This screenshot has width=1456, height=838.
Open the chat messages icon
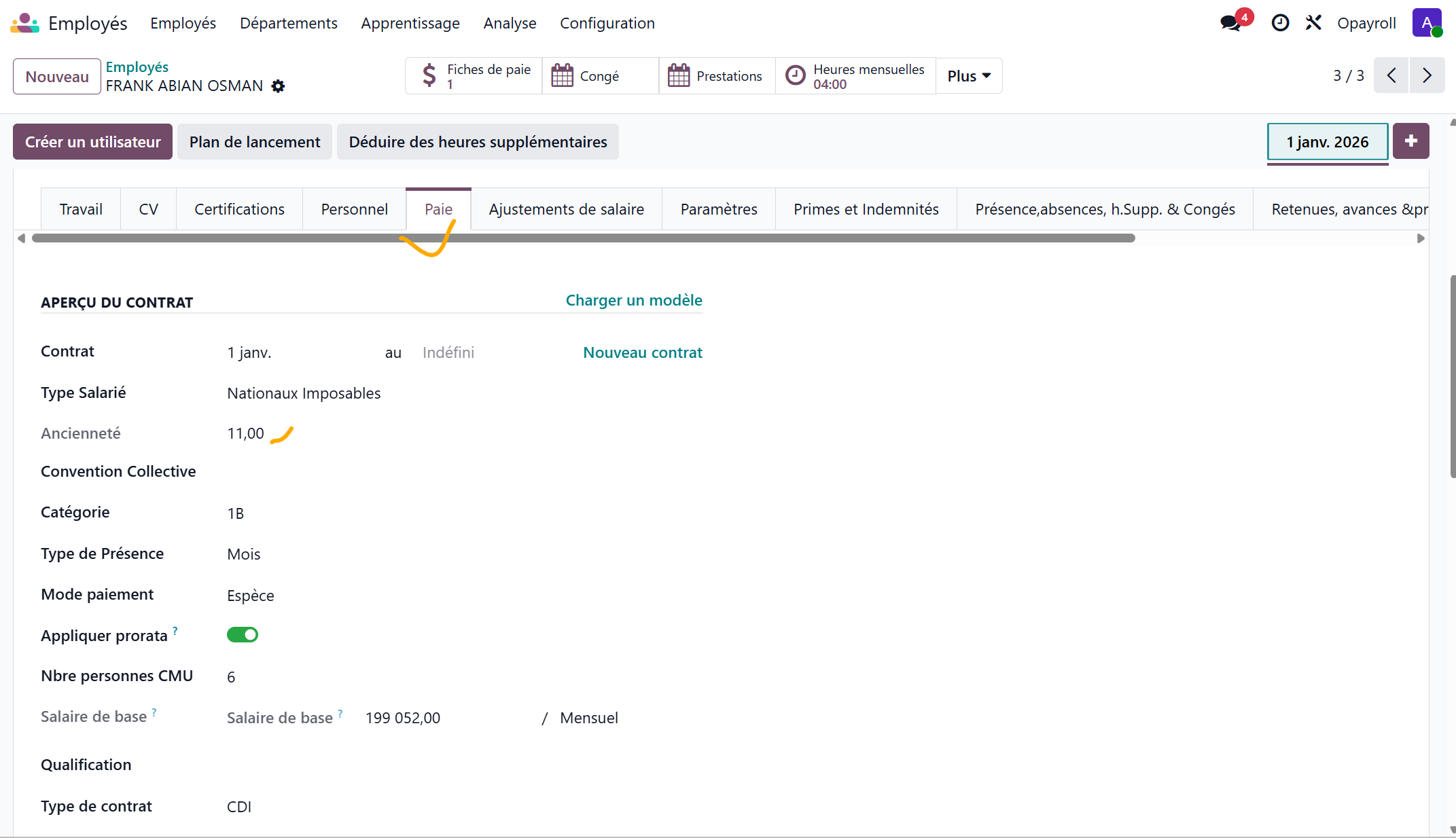pos(1230,23)
